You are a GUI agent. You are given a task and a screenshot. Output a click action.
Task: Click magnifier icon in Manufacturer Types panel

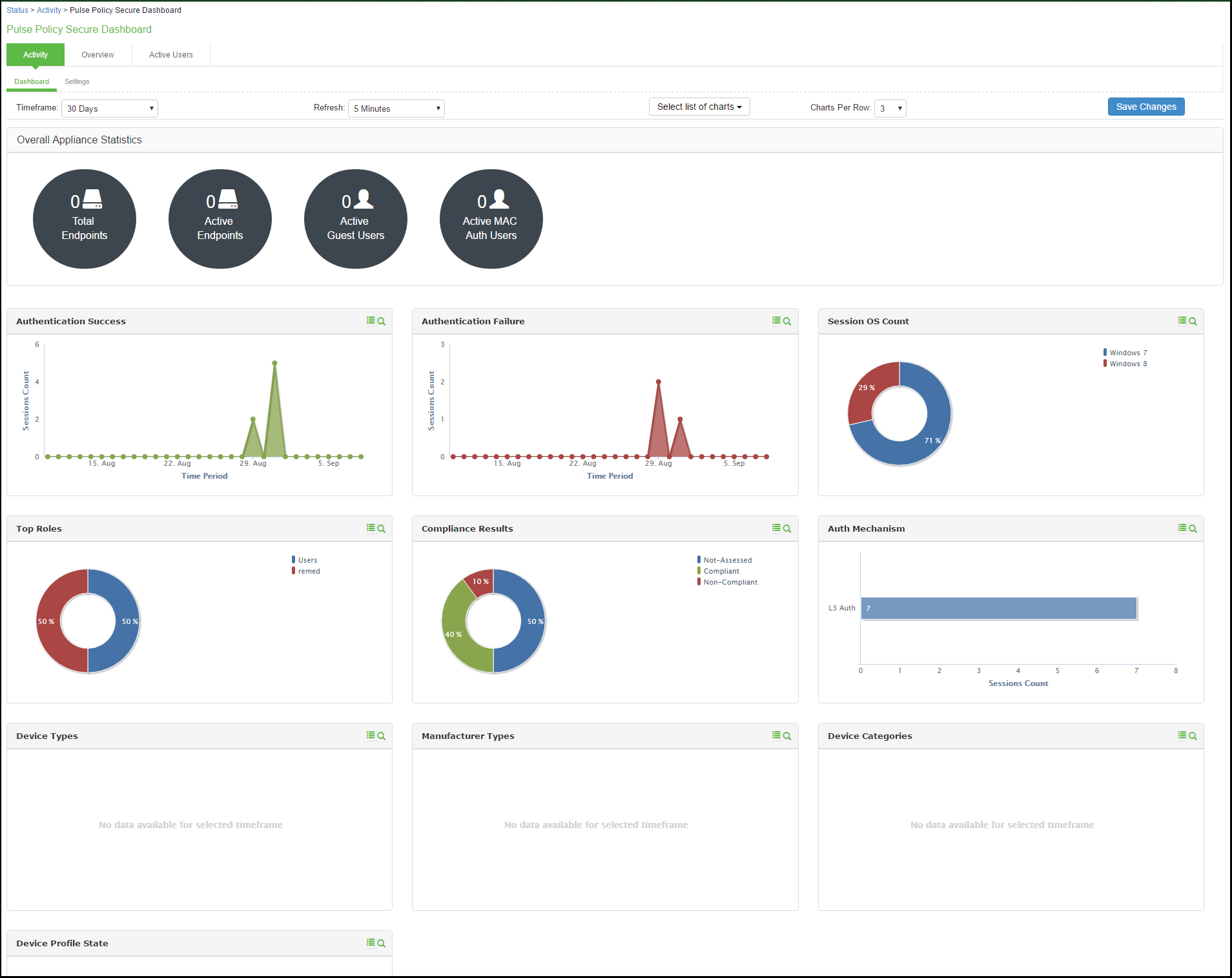pos(787,736)
